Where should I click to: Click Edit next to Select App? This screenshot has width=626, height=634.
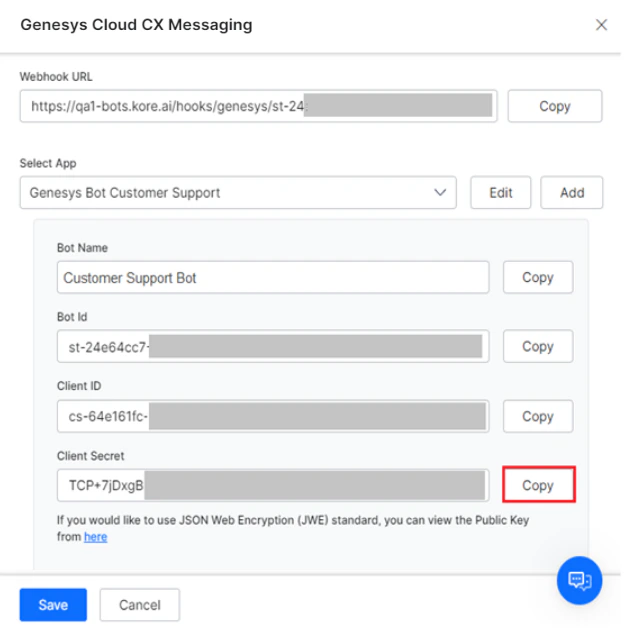pyautogui.click(x=501, y=192)
